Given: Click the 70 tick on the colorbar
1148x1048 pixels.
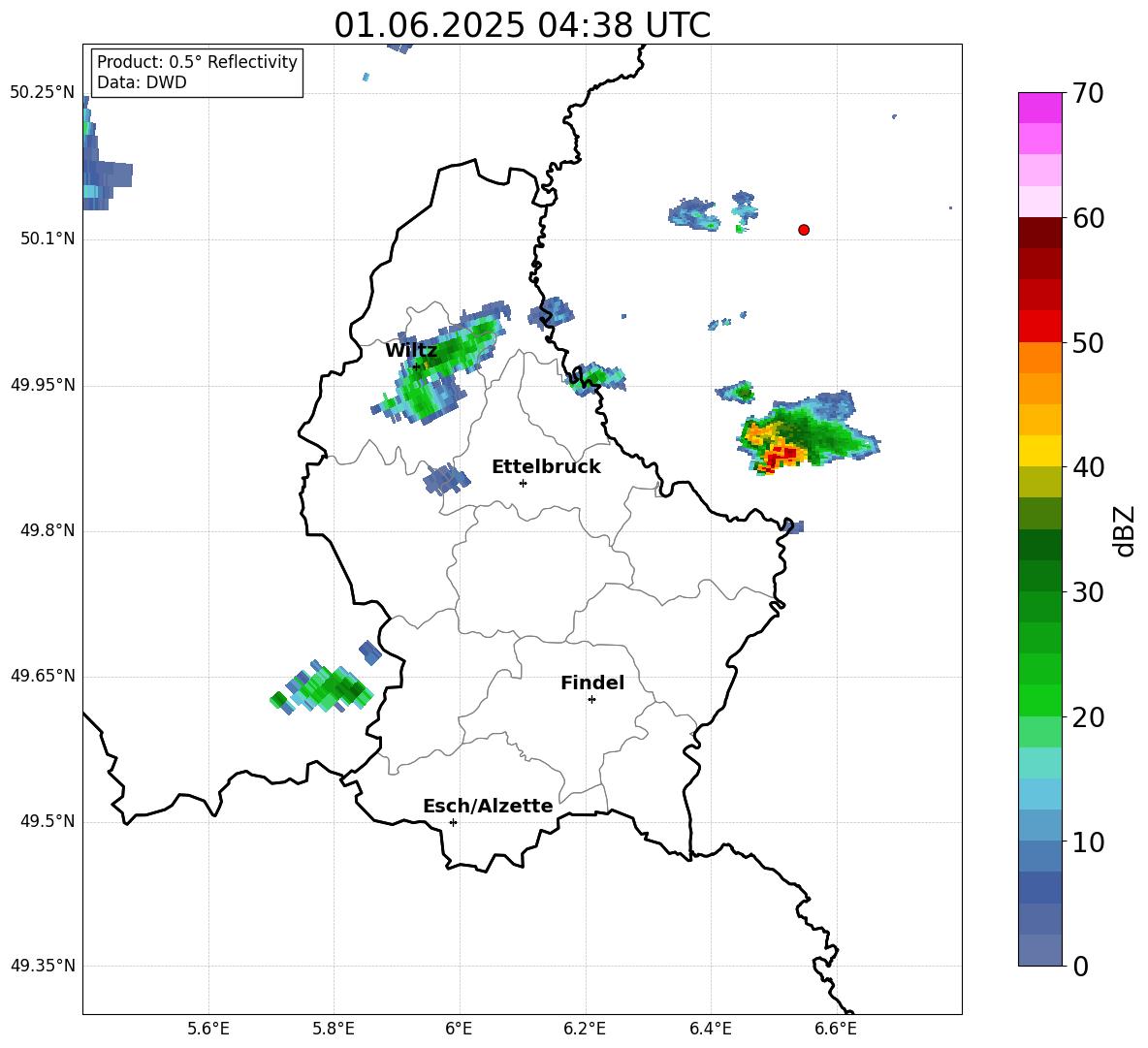Looking at the screenshot, I should (1087, 93).
